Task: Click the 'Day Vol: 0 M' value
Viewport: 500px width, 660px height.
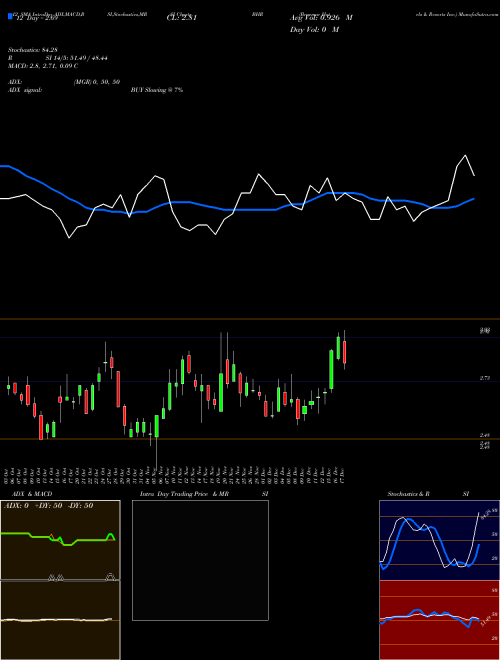Action: [314, 29]
